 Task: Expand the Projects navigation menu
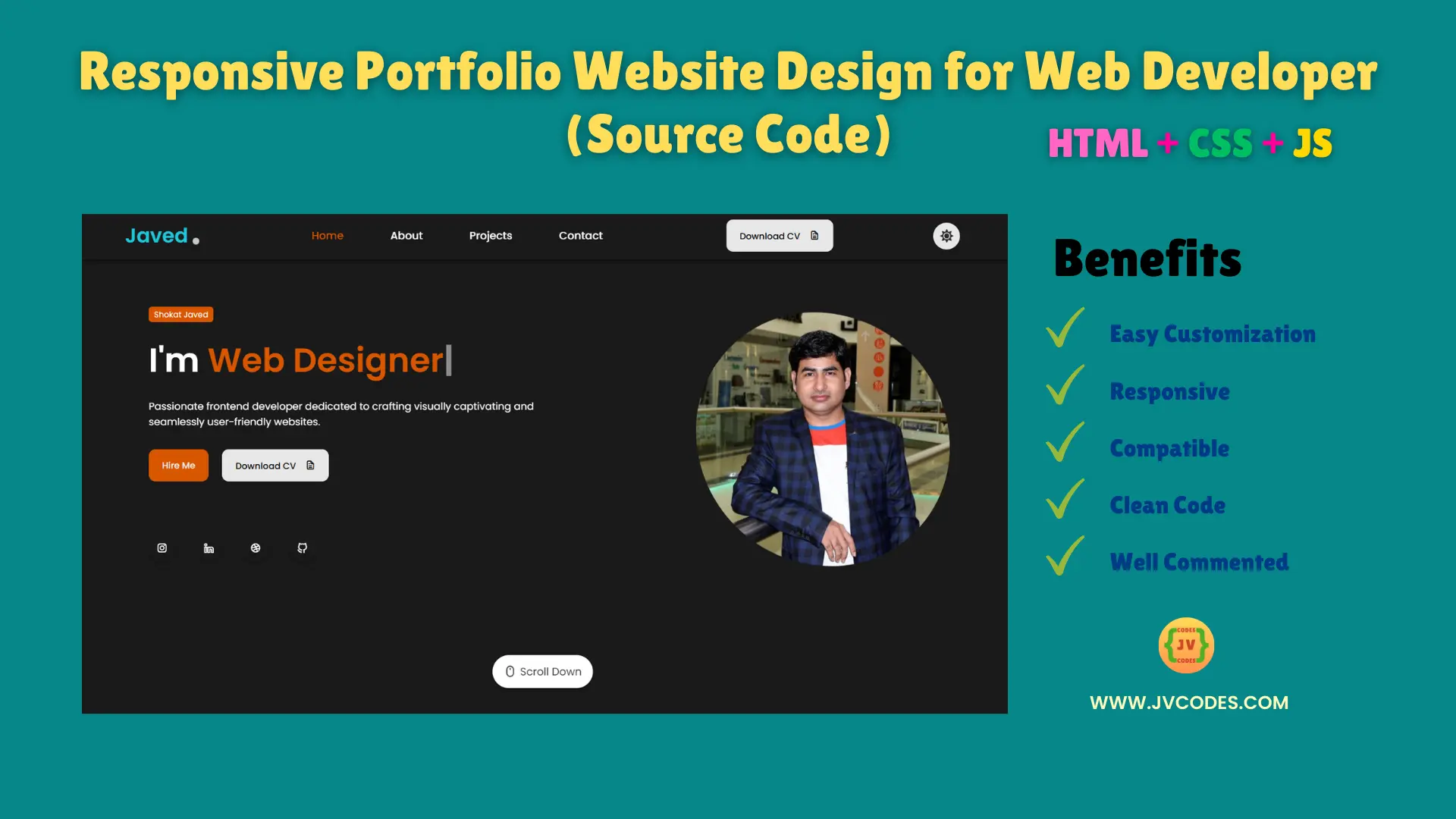[x=490, y=235]
